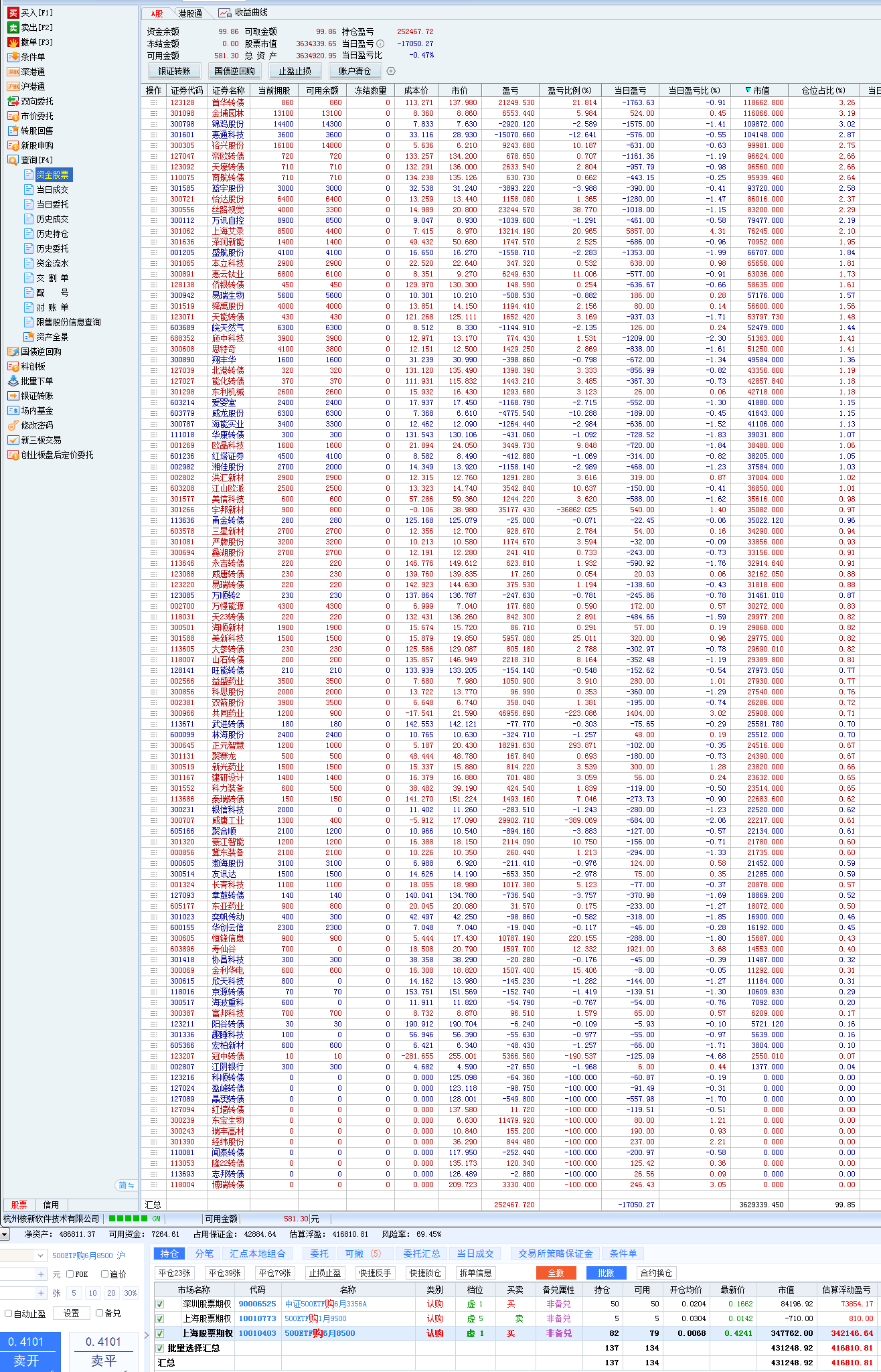Viewport: 881px width, 1372px height.
Task: Select 资金流水 in the query tree
Action: (x=52, y=263)
